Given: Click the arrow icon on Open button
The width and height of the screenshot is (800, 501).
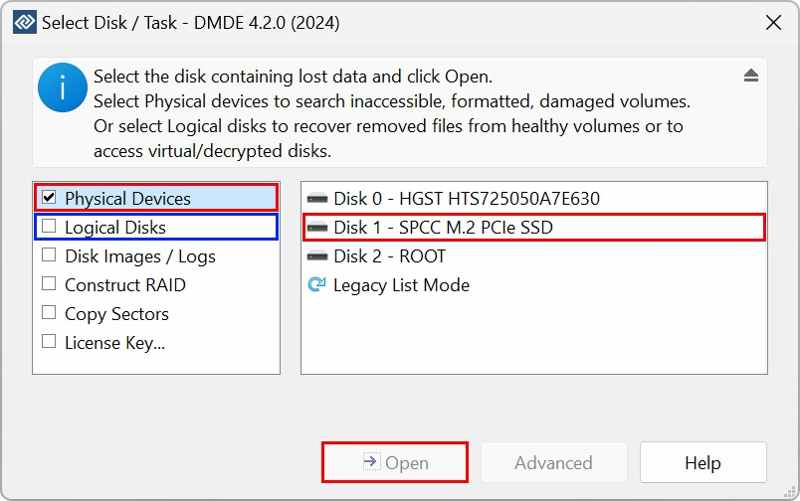Looking at the screenshot, I should [370, 462].
